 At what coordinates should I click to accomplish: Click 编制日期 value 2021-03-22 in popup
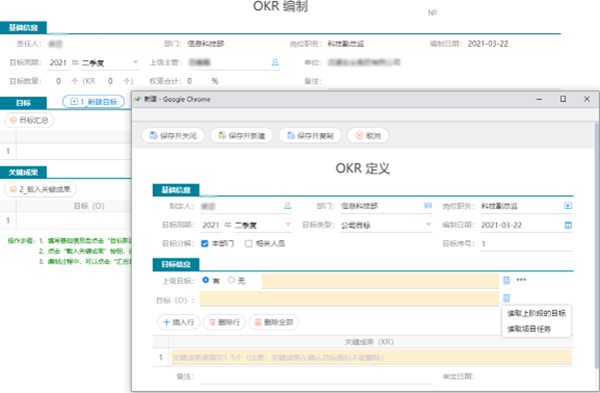[502, 225]
